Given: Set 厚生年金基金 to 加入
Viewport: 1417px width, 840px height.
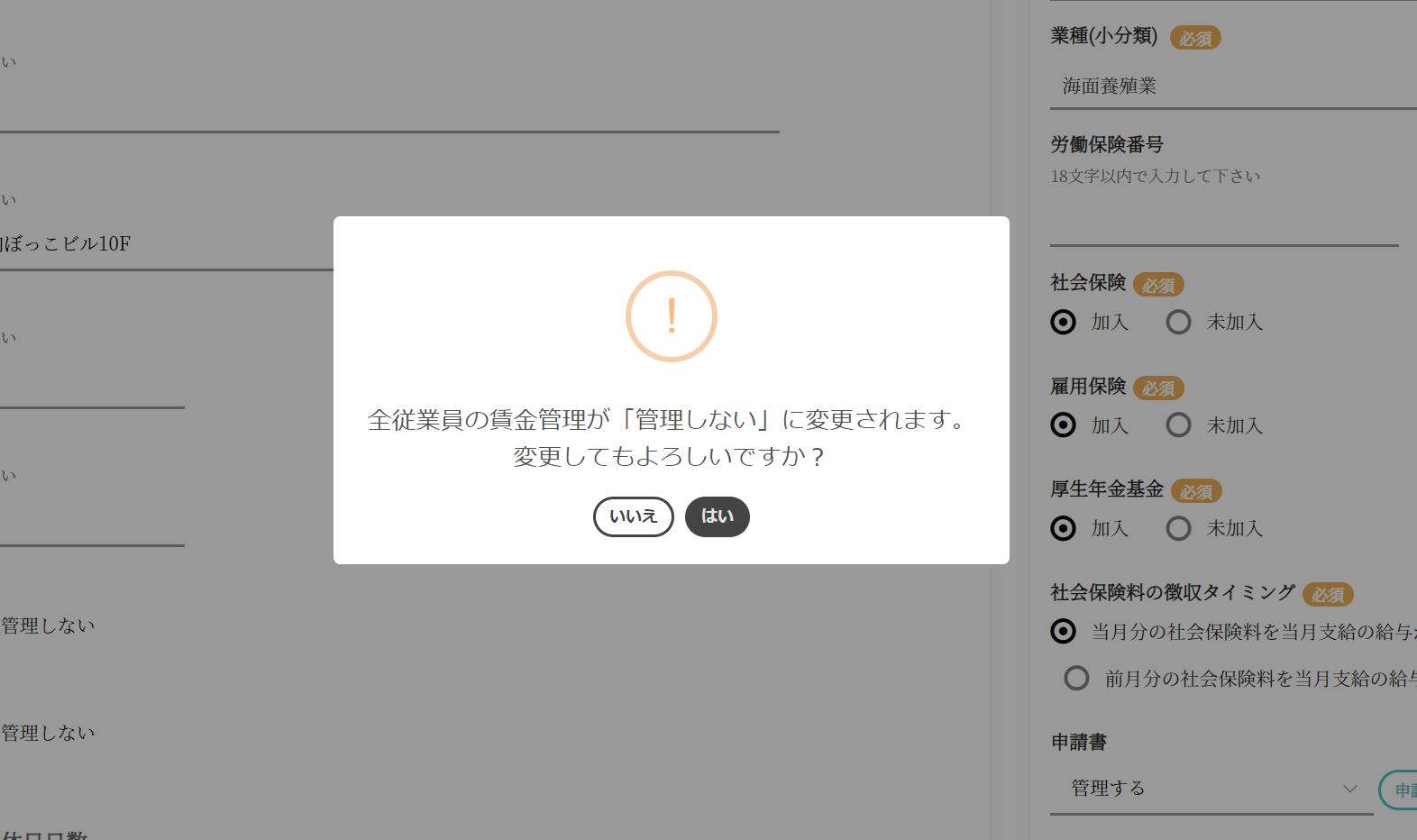Looking at the screenshot, I should coord(1064,528).
